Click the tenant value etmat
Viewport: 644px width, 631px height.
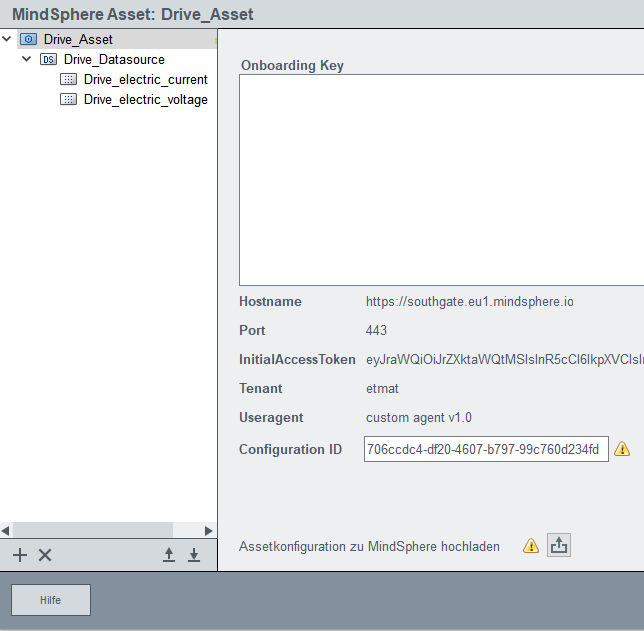click(x=382, y=389)
